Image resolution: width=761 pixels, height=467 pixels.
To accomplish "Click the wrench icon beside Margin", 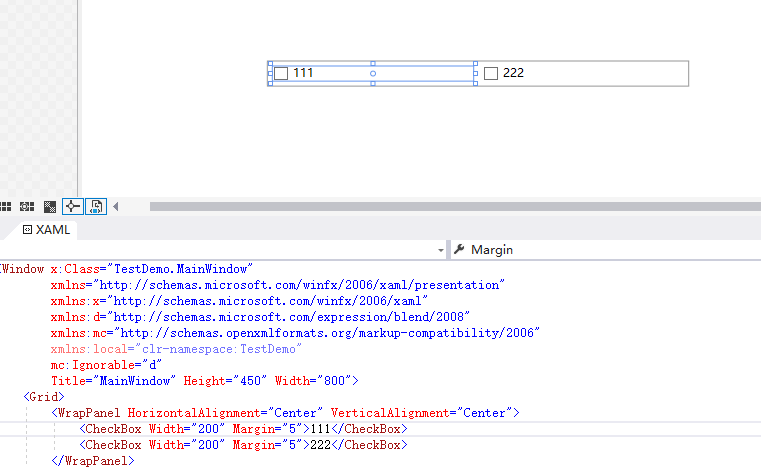I will click(459, 250).
